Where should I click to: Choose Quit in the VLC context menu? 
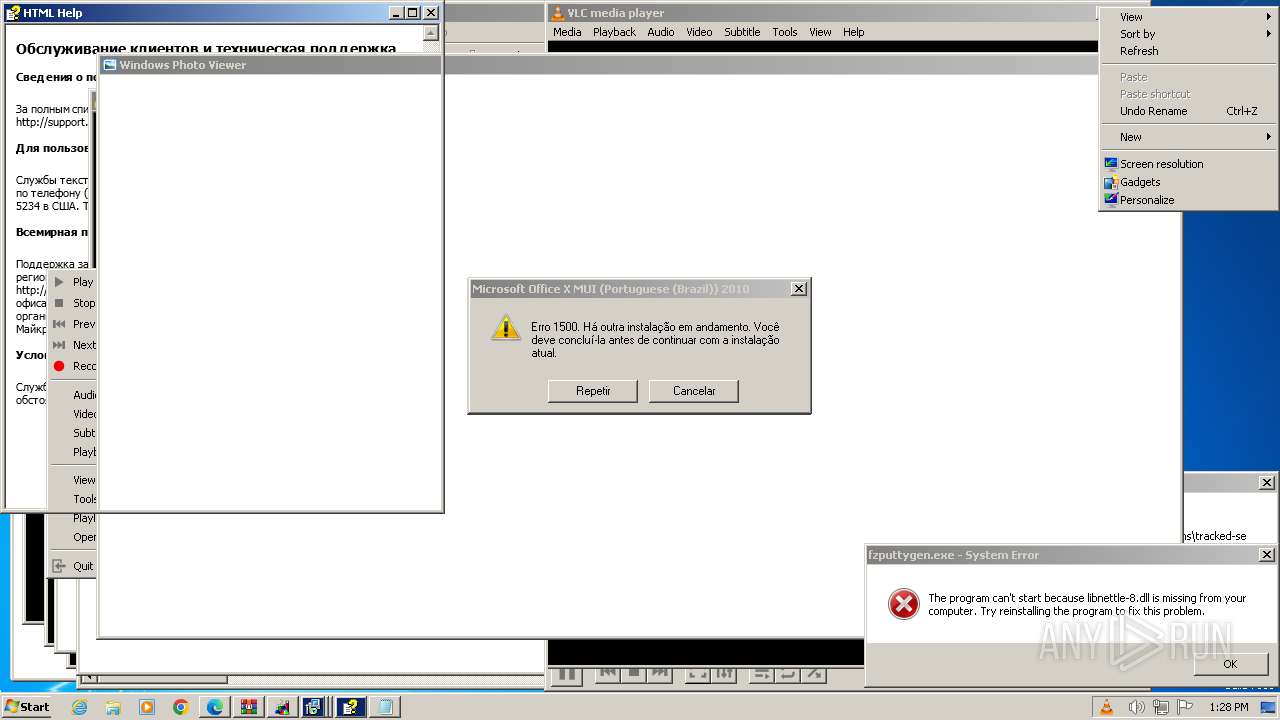[x=73, y=566]
